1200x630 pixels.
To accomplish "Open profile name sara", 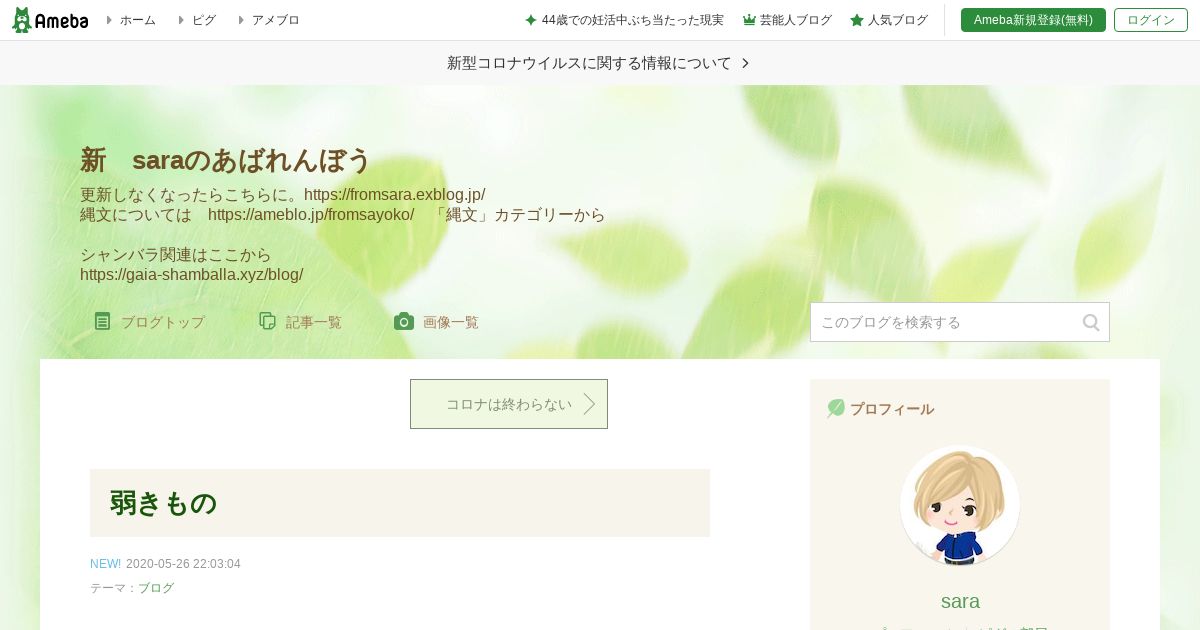I will pyautogui.click(x=960, y=601).
